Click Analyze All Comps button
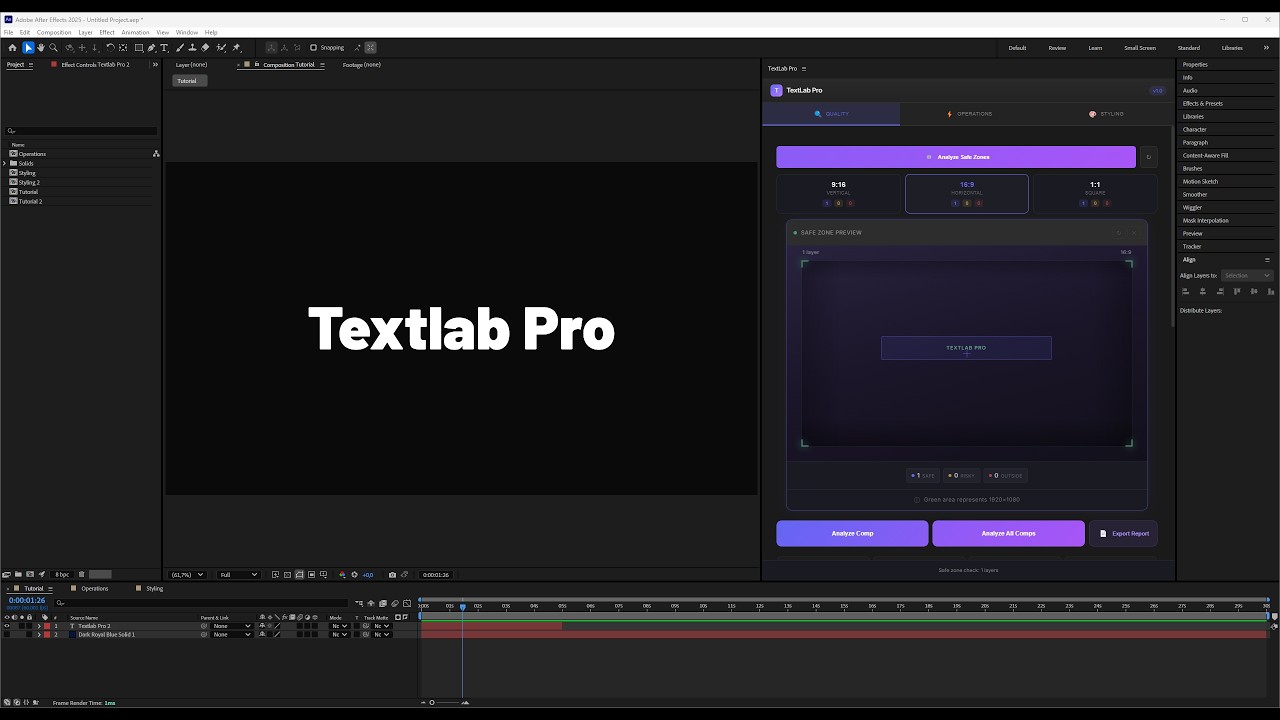 1008,533
